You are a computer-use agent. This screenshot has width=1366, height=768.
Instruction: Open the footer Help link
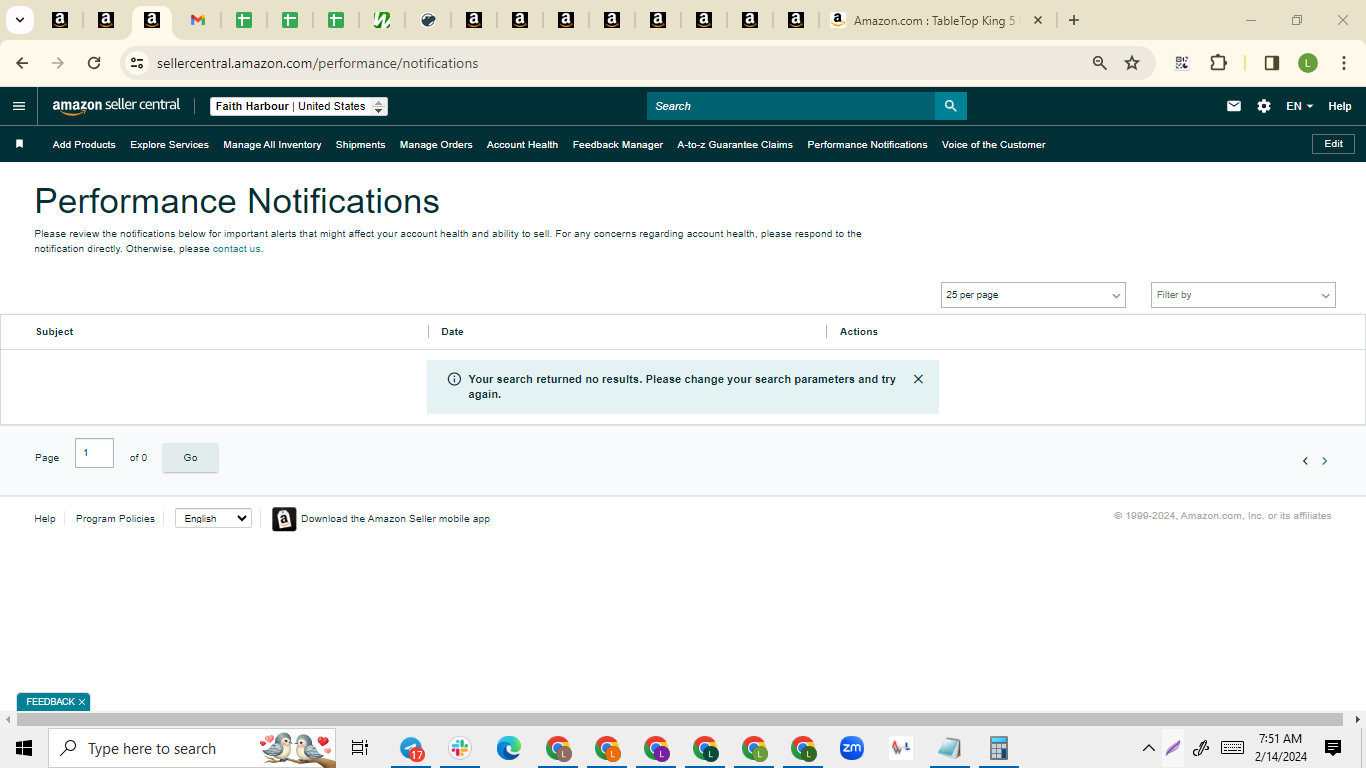[x=45, y=519]
